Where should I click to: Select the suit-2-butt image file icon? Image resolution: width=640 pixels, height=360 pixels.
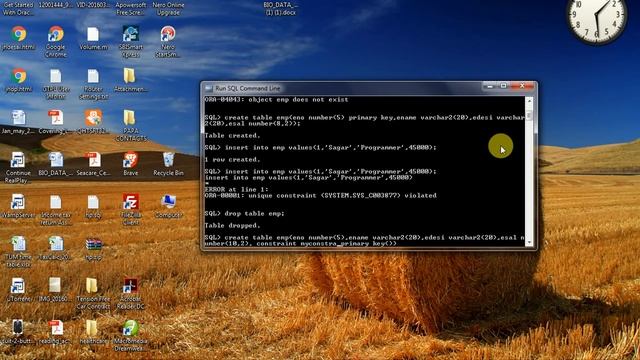[17, 328]
